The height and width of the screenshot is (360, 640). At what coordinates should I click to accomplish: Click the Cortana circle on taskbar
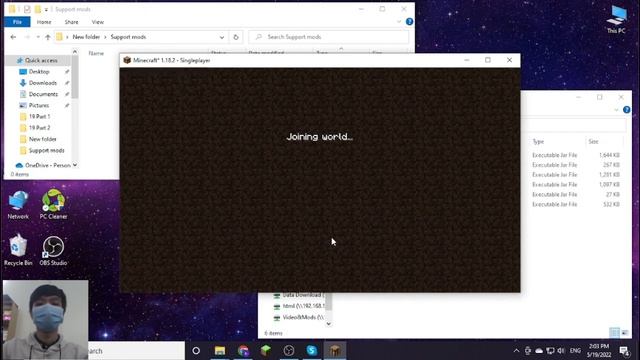click(196, 351)
